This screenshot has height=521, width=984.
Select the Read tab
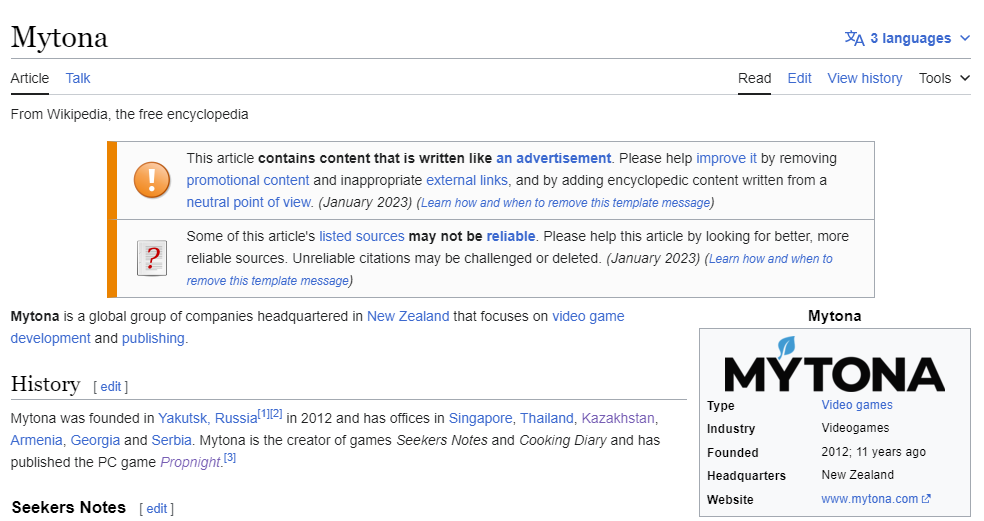click(x=754, y=78)
